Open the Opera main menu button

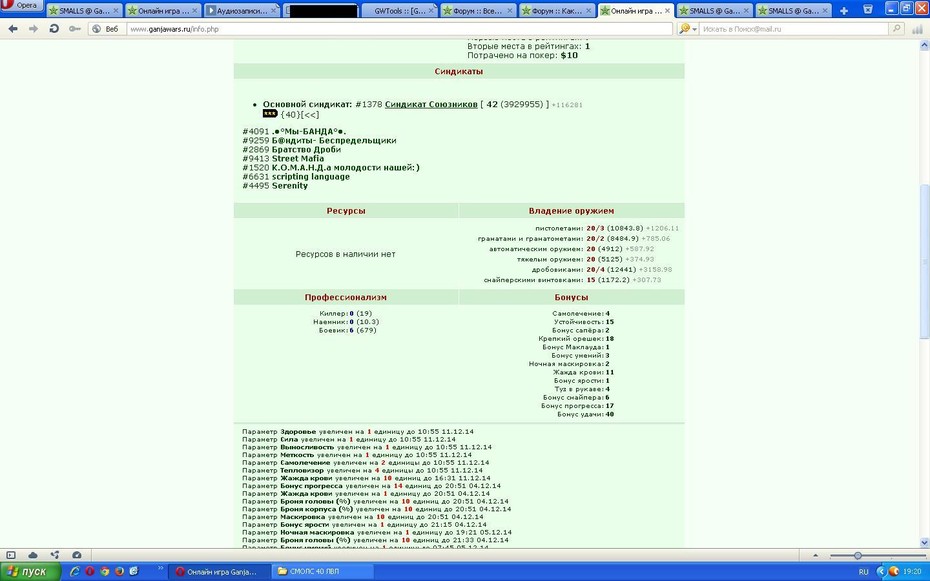(21, 5)
